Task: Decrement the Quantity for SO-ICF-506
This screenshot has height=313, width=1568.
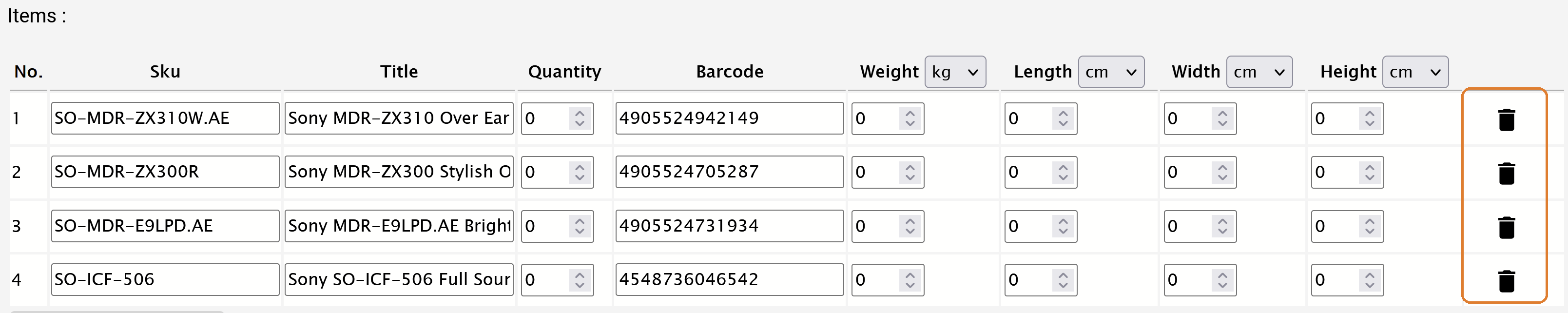Action: 579,285
